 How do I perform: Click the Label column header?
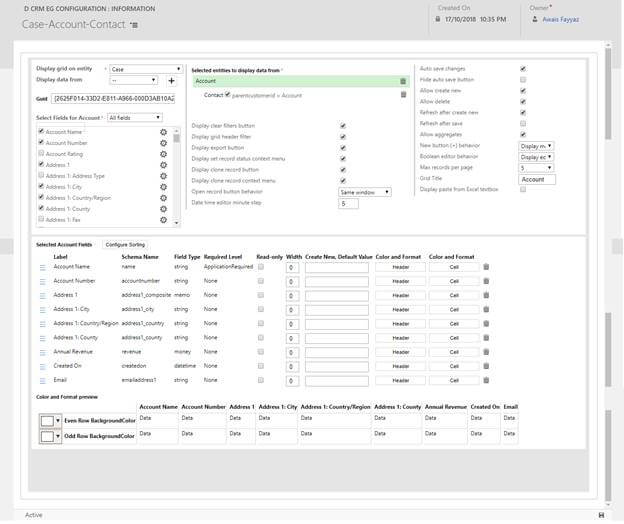[x=60, y=257]
